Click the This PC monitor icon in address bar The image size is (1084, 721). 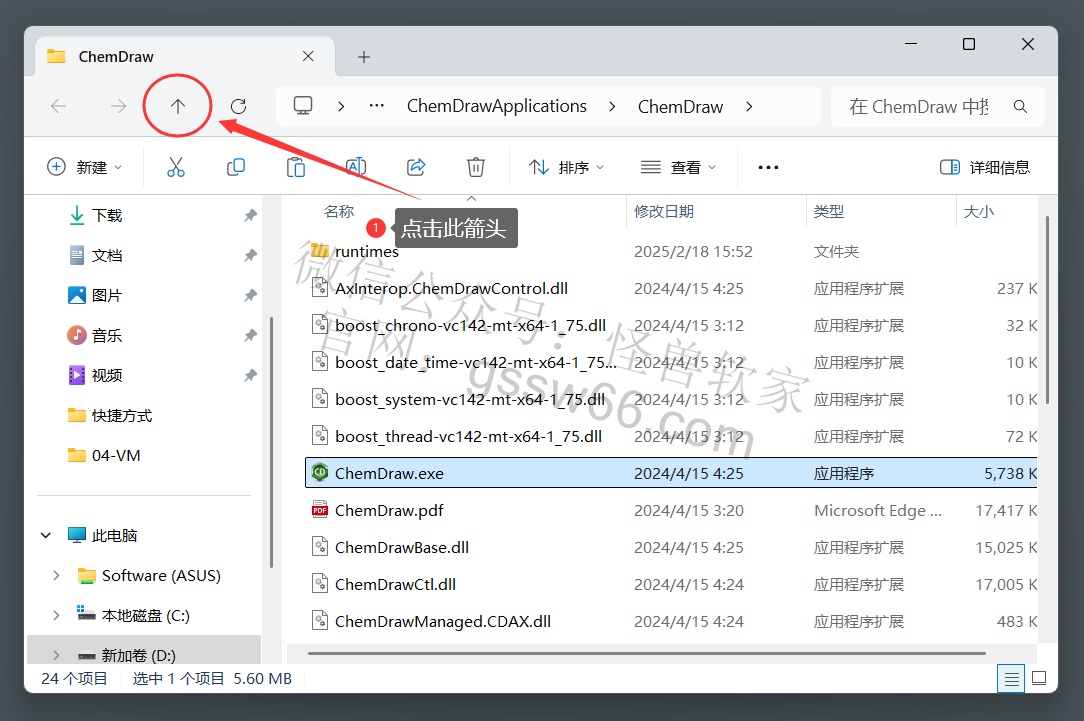click(303, 106)
